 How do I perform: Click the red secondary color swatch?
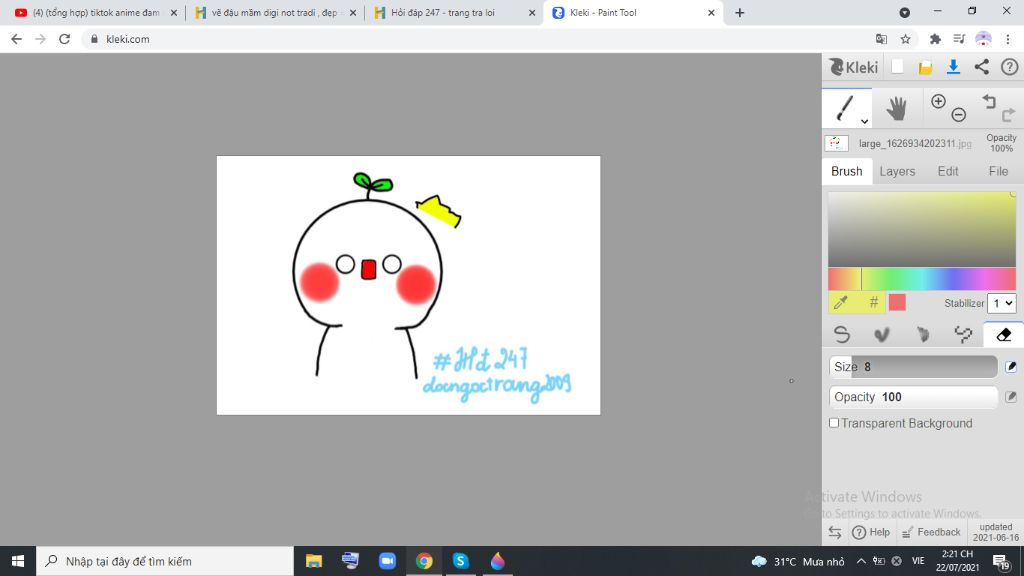(x=897, y=302)
